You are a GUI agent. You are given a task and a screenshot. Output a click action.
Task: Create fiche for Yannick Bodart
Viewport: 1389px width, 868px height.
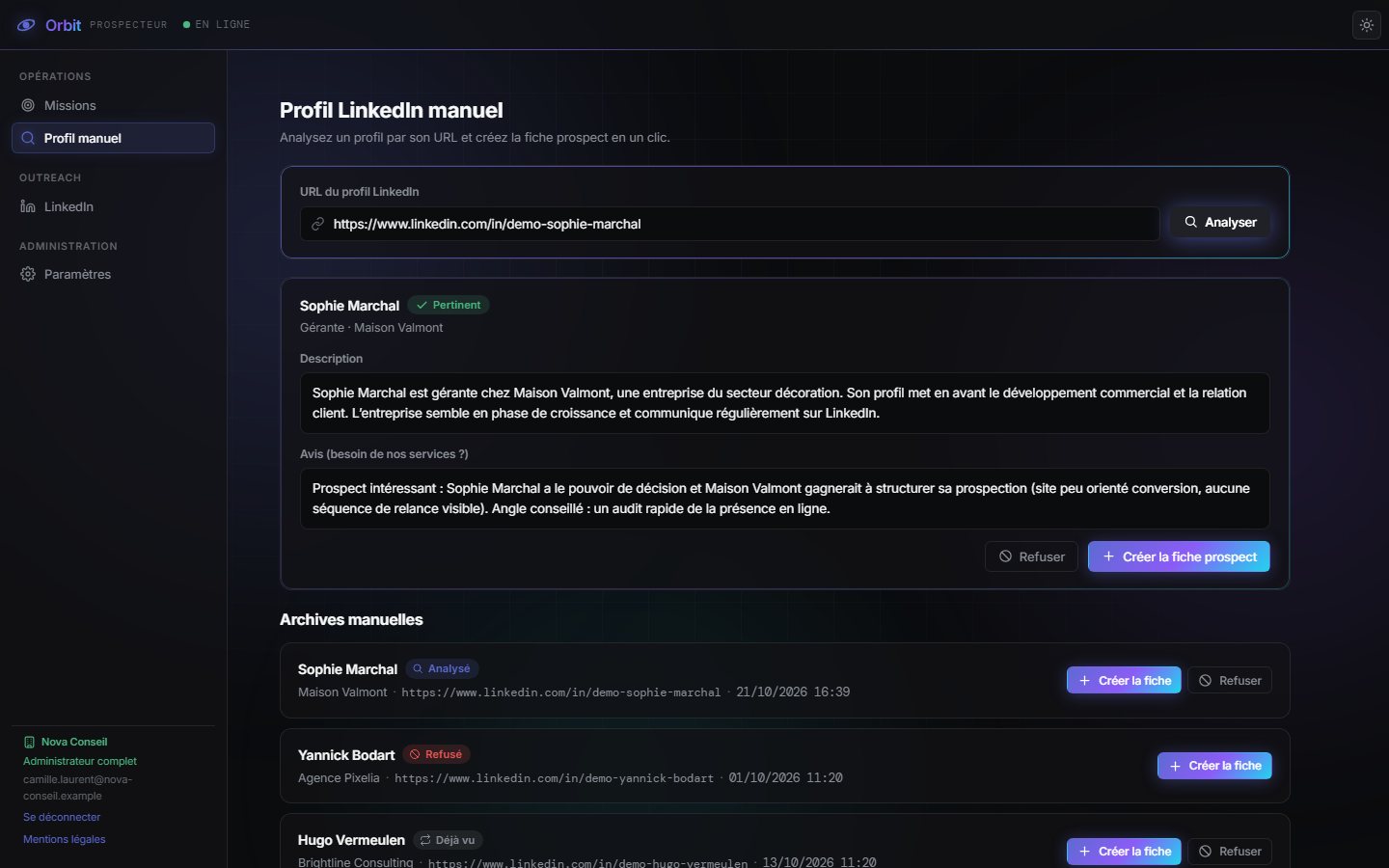point(1214,766)
